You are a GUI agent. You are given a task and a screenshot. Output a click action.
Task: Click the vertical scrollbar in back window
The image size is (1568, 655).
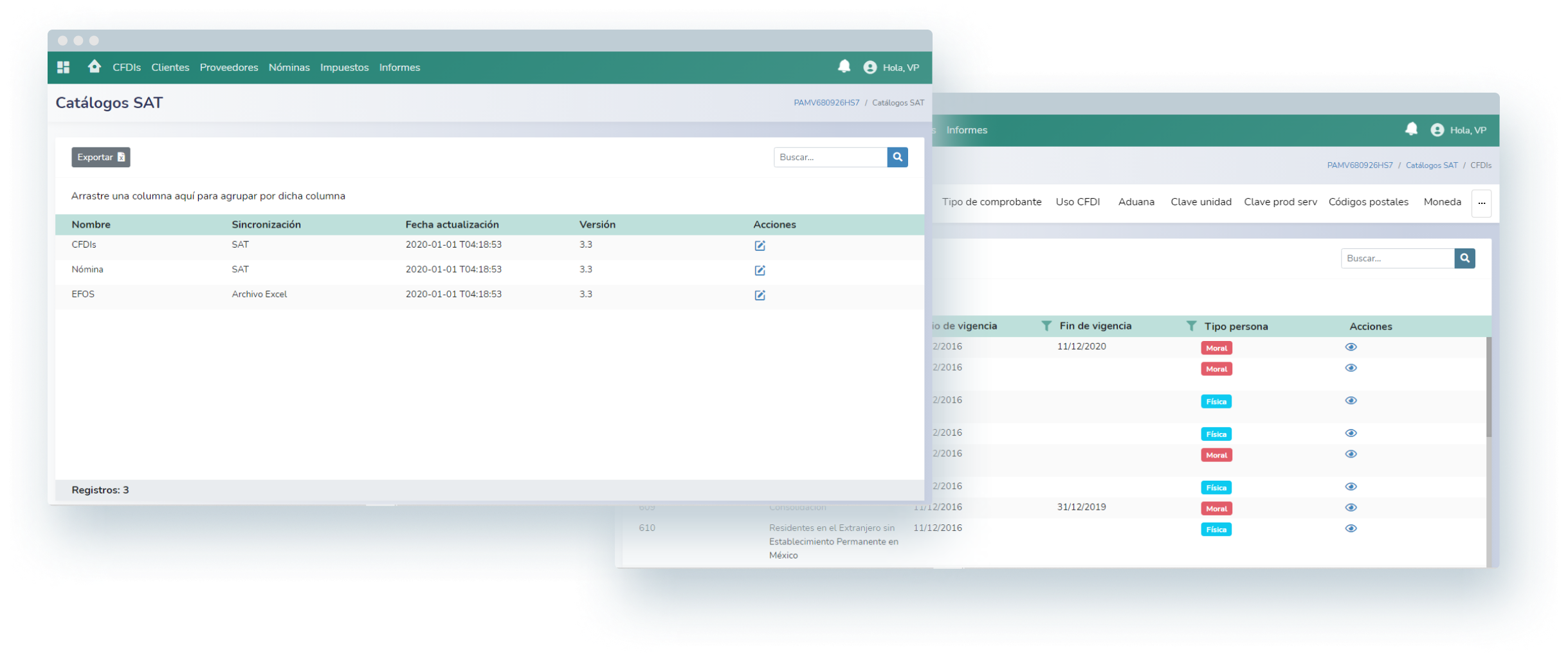click(1488, 387)
